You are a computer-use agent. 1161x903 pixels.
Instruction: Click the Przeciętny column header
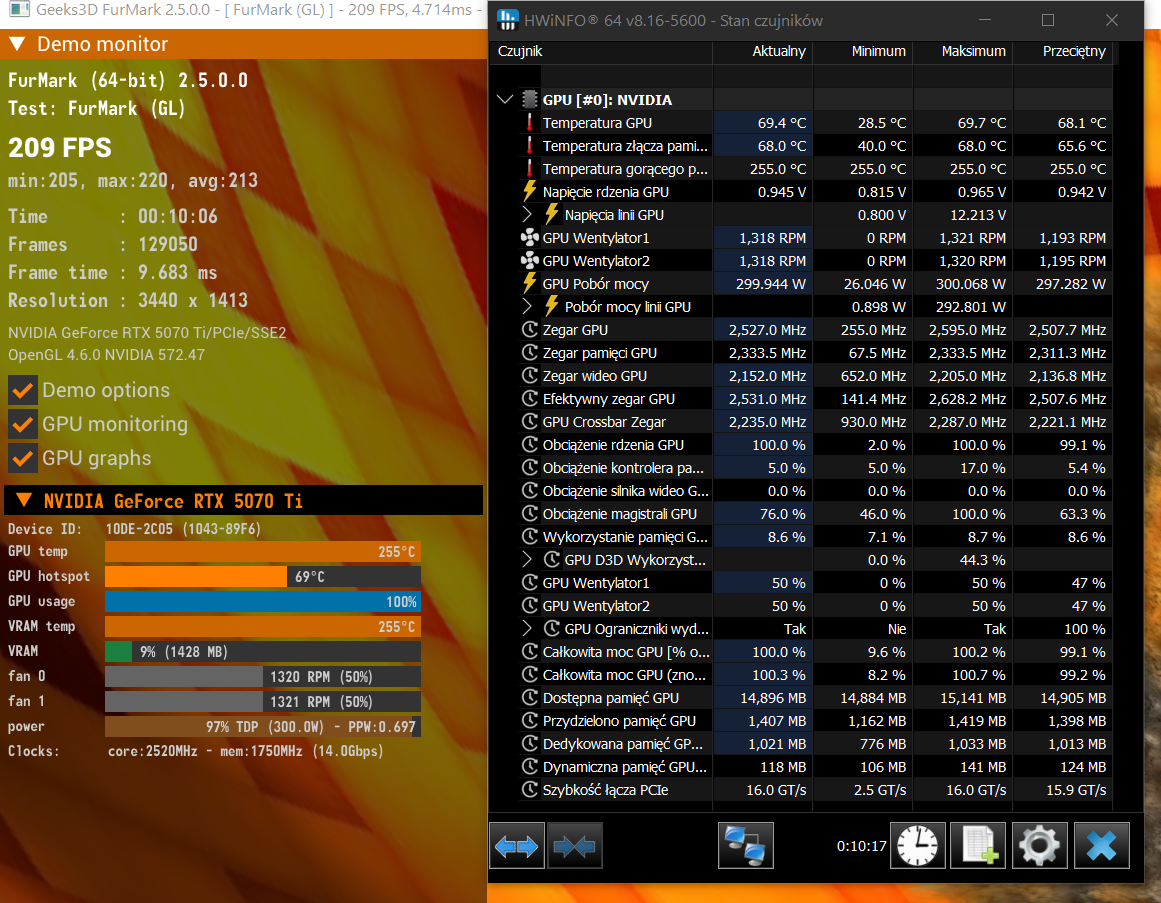[x=1063, y=51]
